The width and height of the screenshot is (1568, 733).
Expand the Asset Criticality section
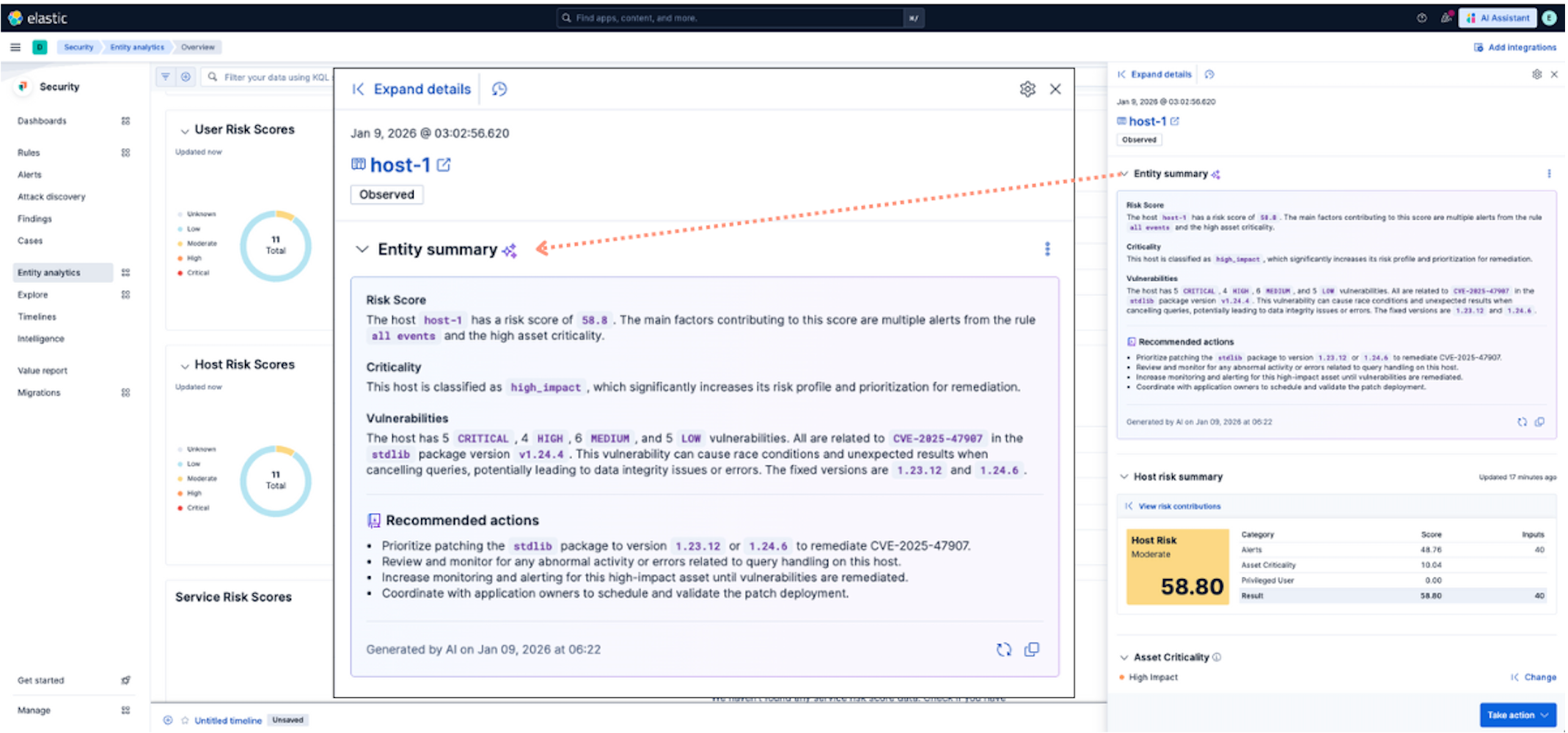click(x=1124, y=657)
